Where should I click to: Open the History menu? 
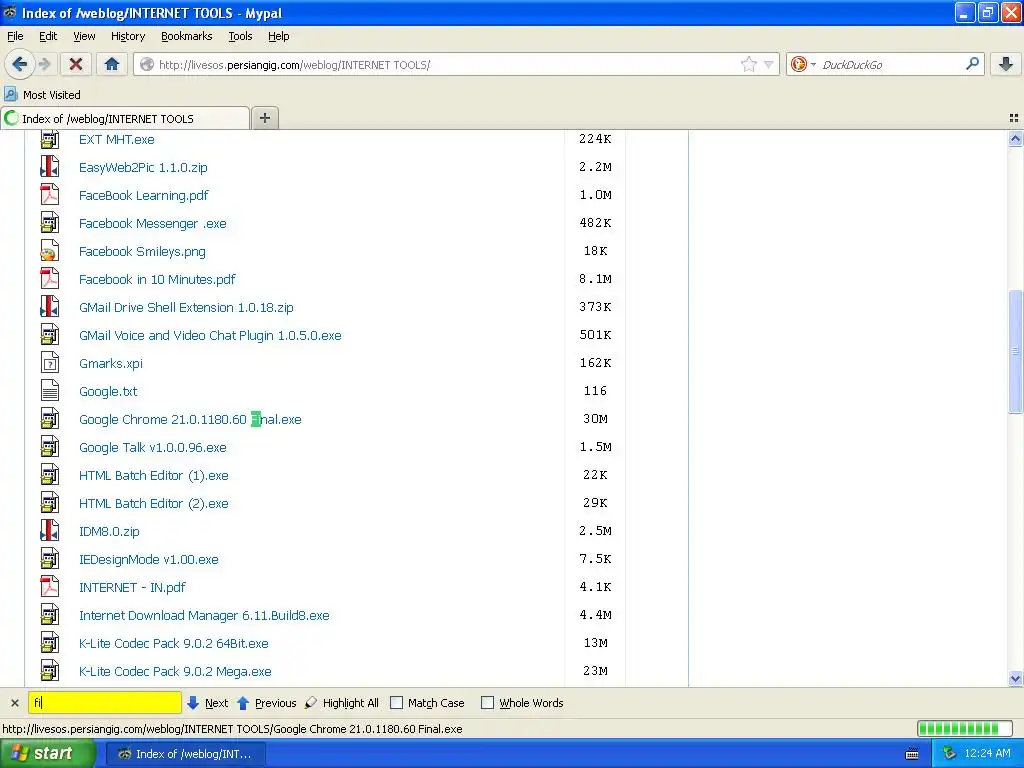(x=127, y=36)
